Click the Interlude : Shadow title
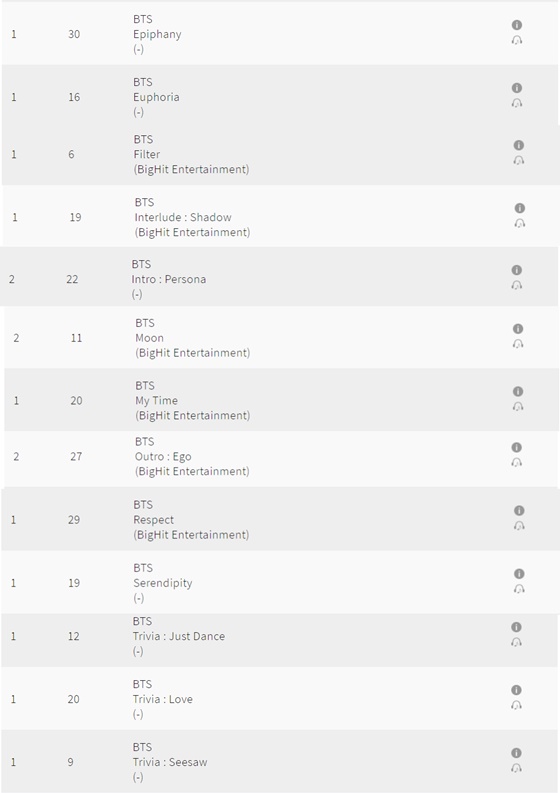Viewport: 560px width, 793px height. (183, 217)
